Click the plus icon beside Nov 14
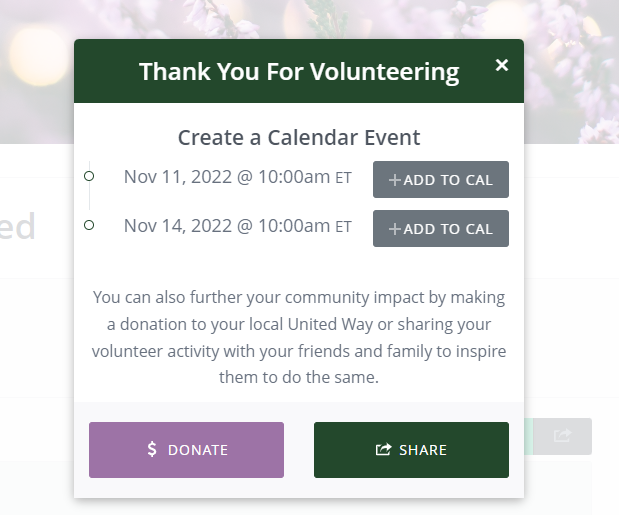The image size is (619, 515). click(395, 229)
